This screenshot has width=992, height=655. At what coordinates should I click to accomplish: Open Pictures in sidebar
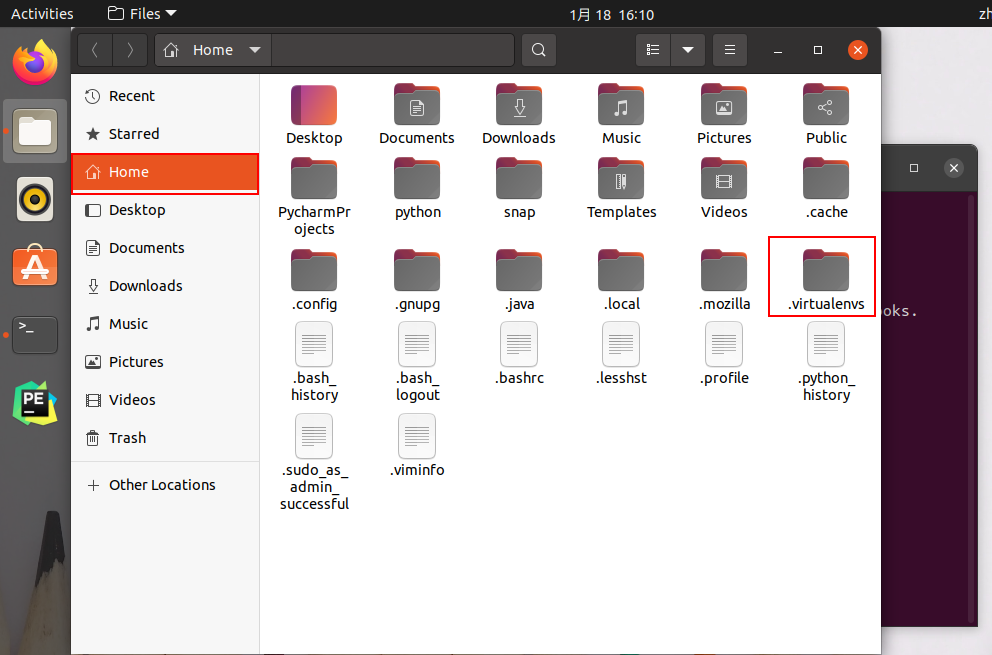point(165,362)
